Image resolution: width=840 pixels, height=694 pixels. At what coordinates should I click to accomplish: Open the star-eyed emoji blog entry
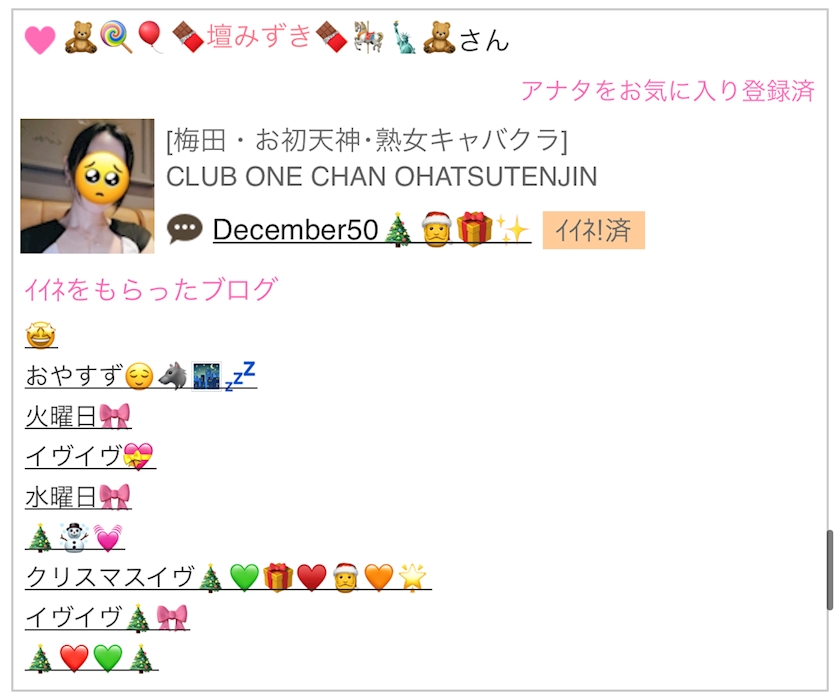[41, 336]
